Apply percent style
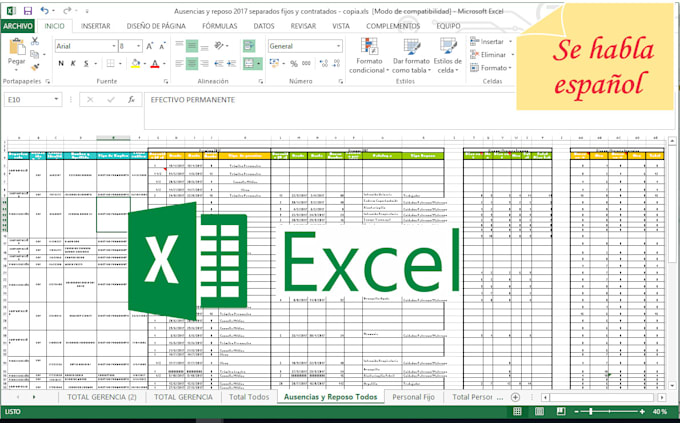680x423 pixels. click(294, 63)
